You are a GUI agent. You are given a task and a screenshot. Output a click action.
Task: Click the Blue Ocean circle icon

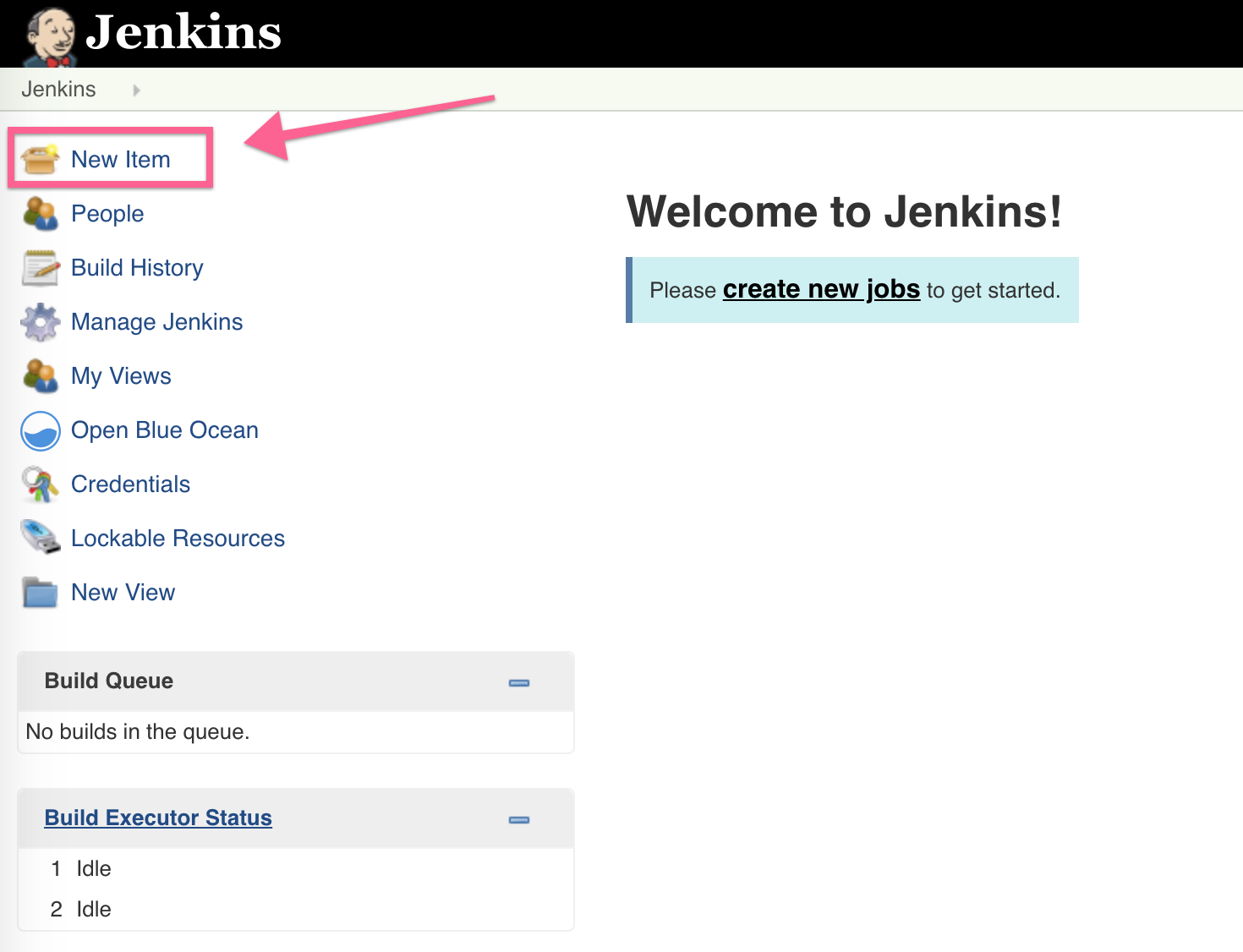pyautogui.click(x=40, y=430)
